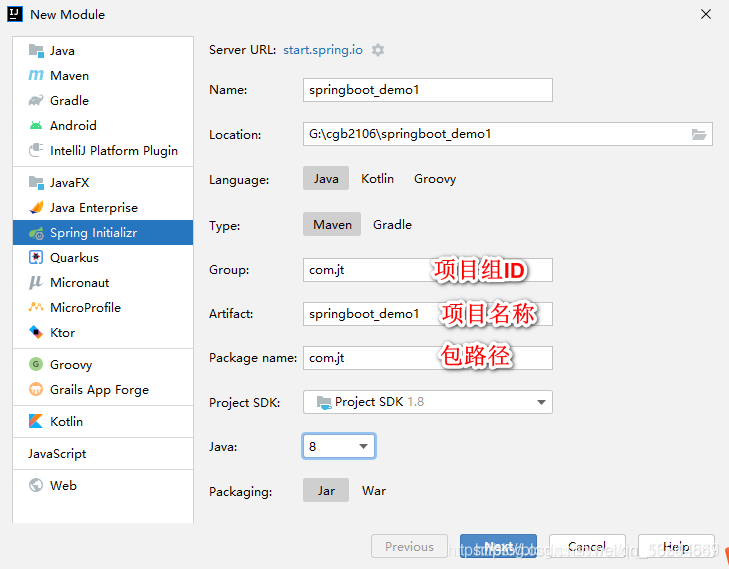Select Groovy as the language
The height and width of the screenshot is (569, 729).
tap(435, 179)
